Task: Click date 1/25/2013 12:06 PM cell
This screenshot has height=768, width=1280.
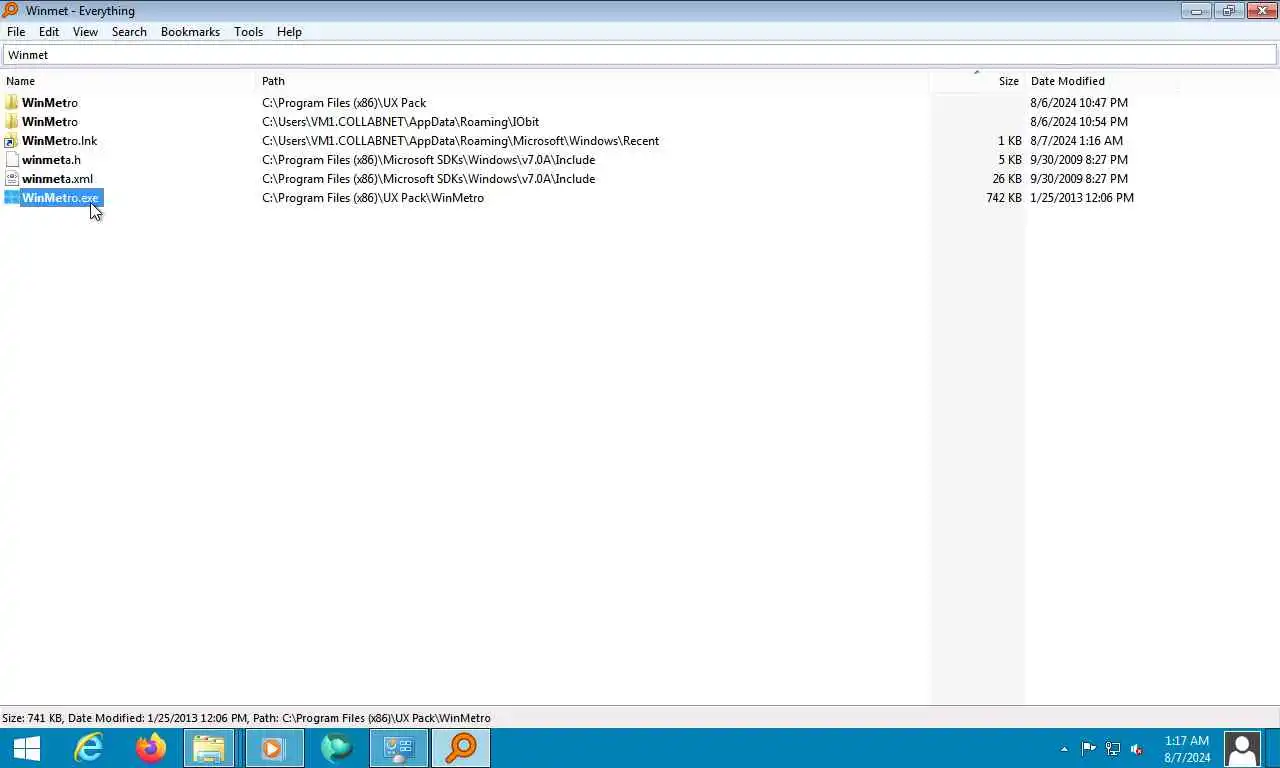Action: (x=1082, y=198)
